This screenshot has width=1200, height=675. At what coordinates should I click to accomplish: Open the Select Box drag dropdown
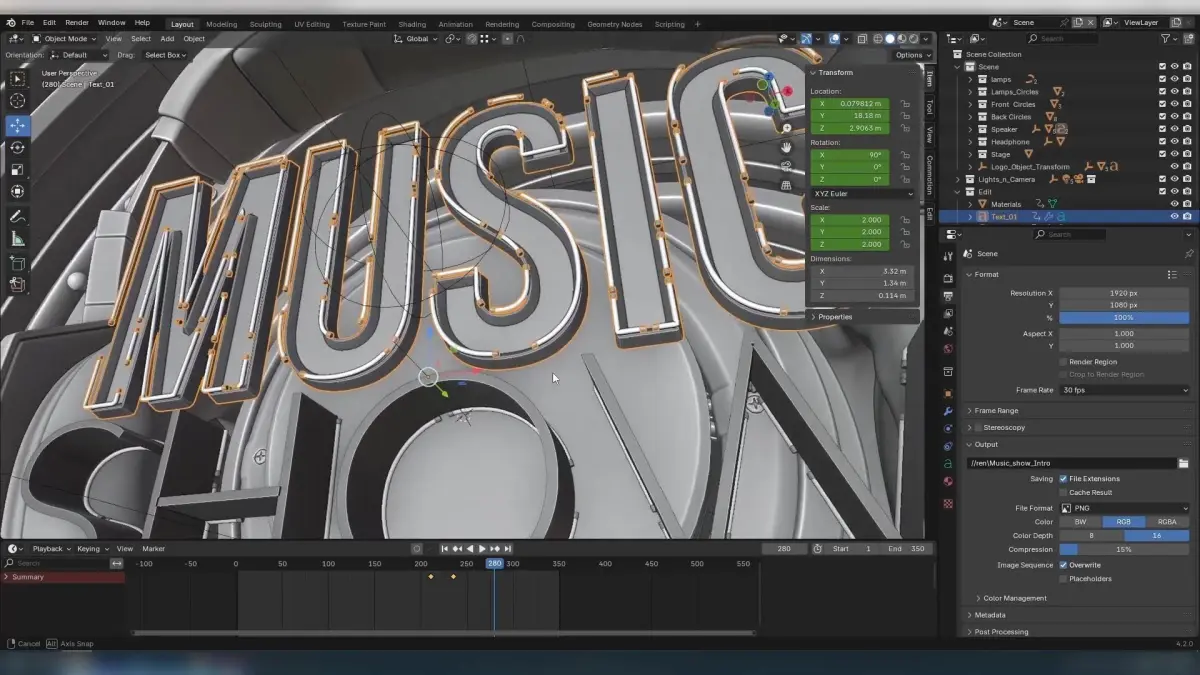point(165,55)
